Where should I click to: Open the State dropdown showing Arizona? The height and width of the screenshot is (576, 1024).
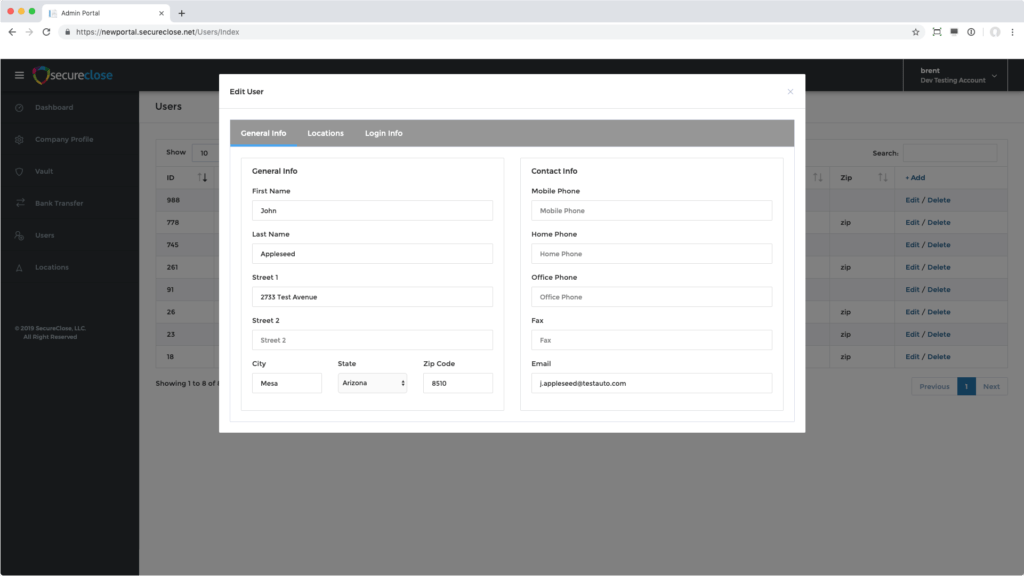coord(372,383)
